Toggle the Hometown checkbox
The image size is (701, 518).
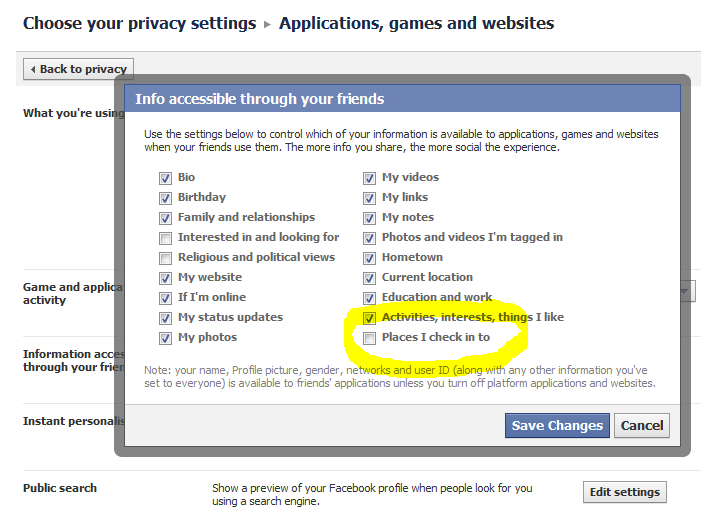click(x=369, y=258)
